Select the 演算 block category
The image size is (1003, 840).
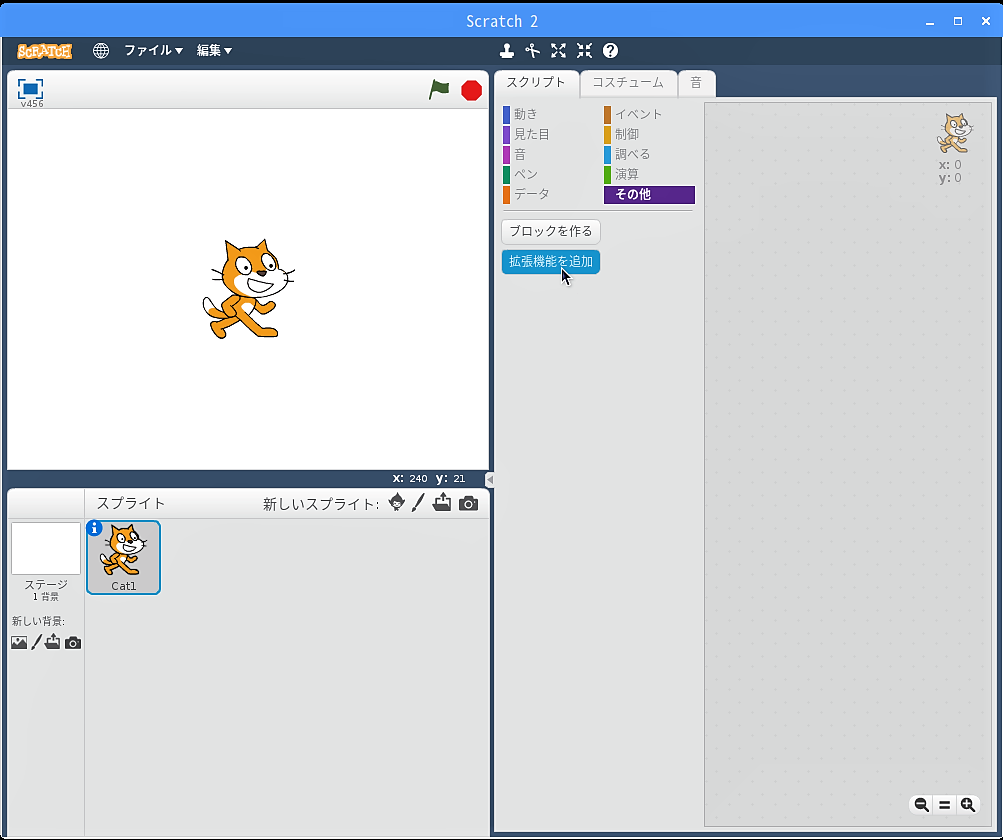pos(649,174)
